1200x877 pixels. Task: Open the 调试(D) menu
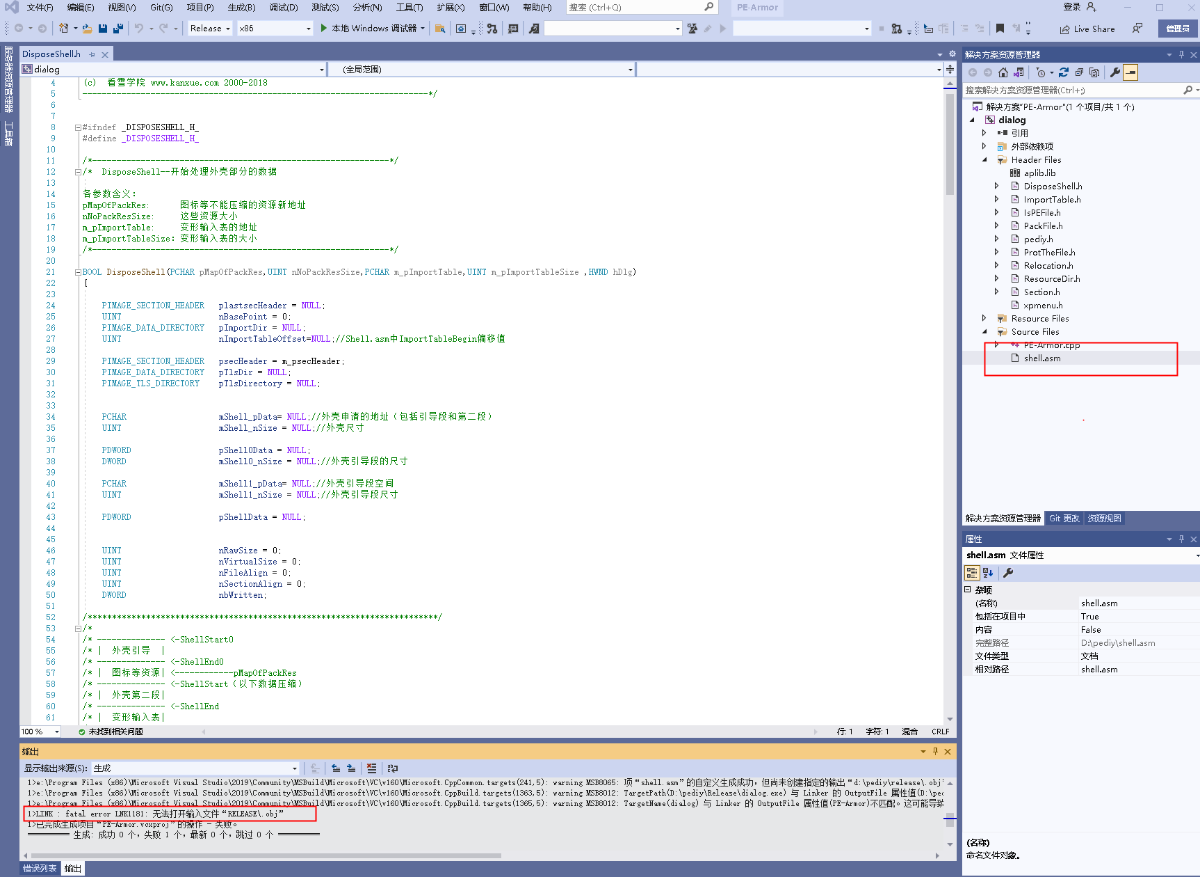pos(283,7)
